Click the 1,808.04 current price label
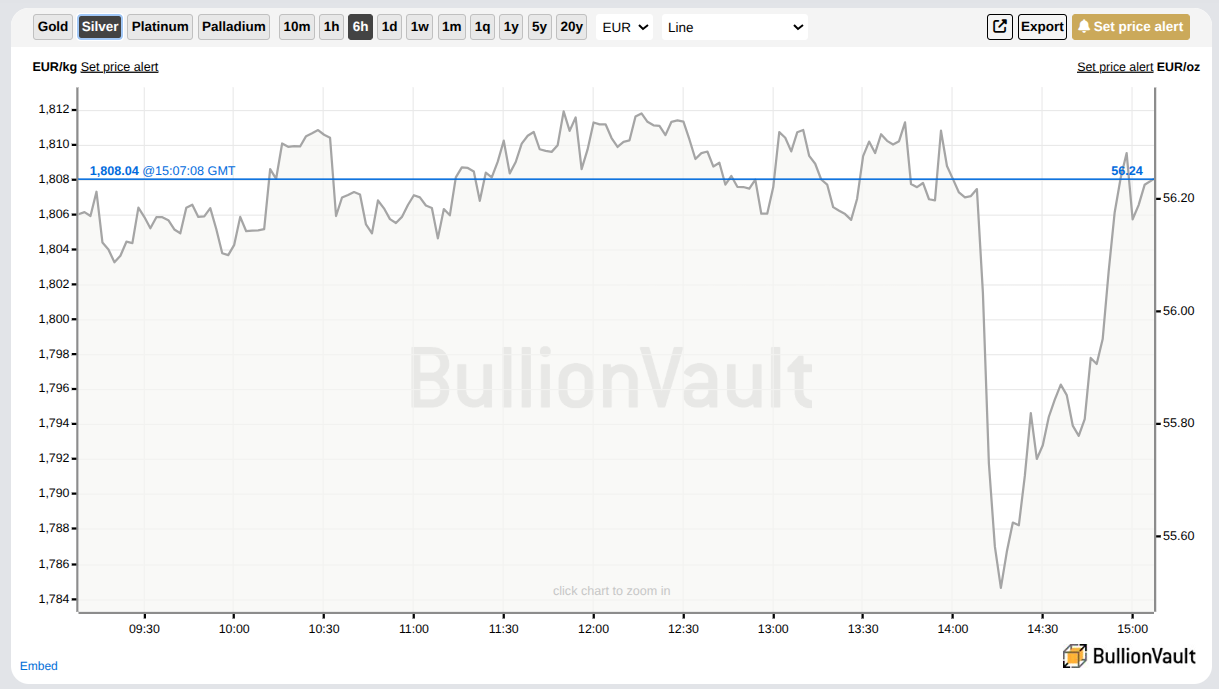 click(x=114, y=171)
